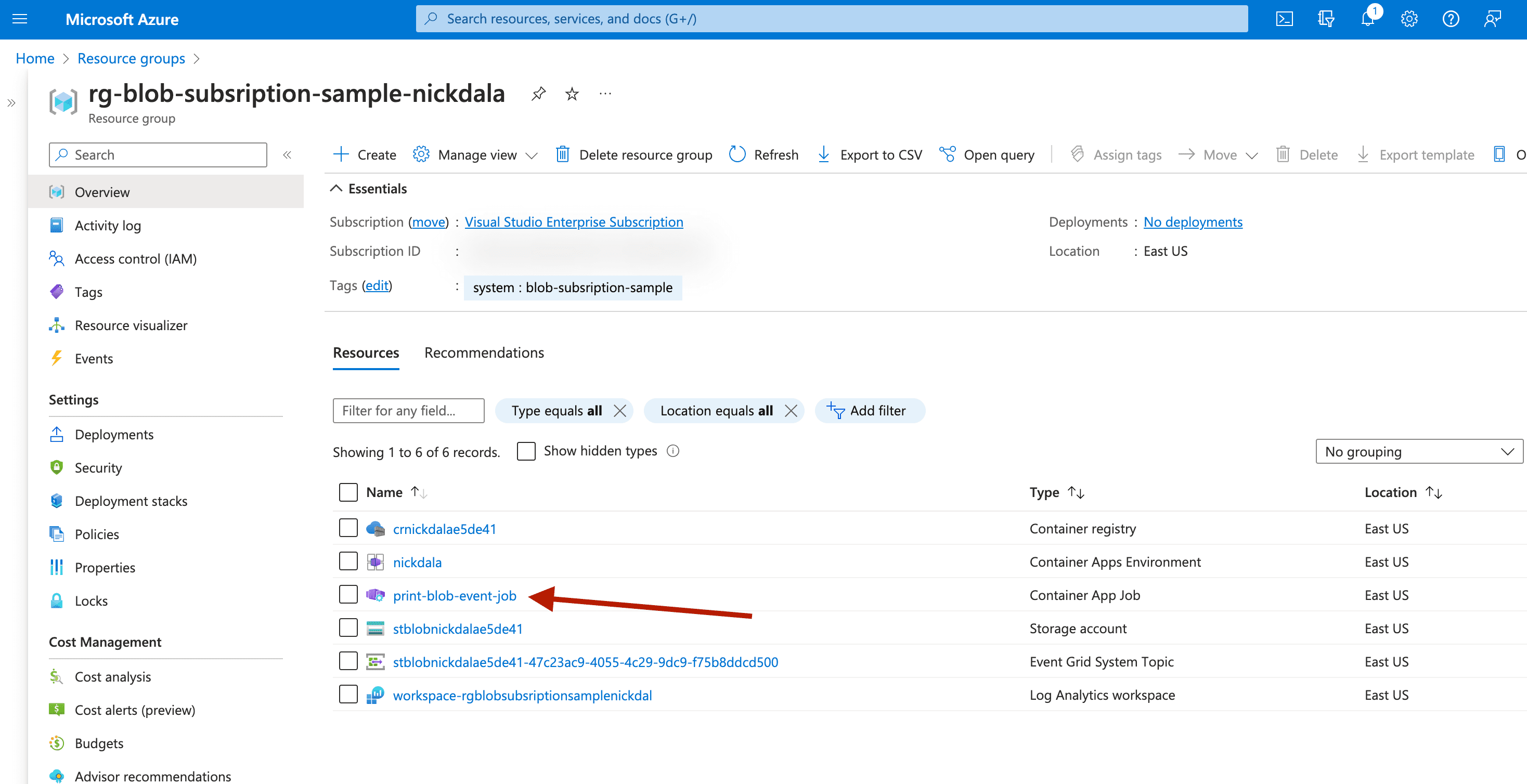Open the Feedback icon in header
Viewport: 1527px width, 784px height.
(1492, 19)
